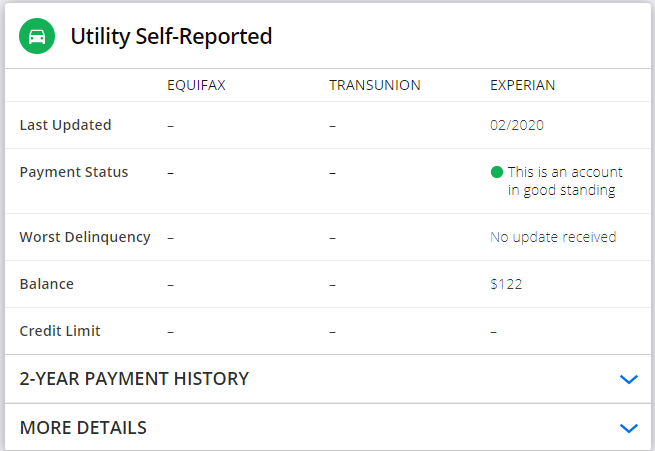Click the green good-standing status dot

click(x=497, y=172)
